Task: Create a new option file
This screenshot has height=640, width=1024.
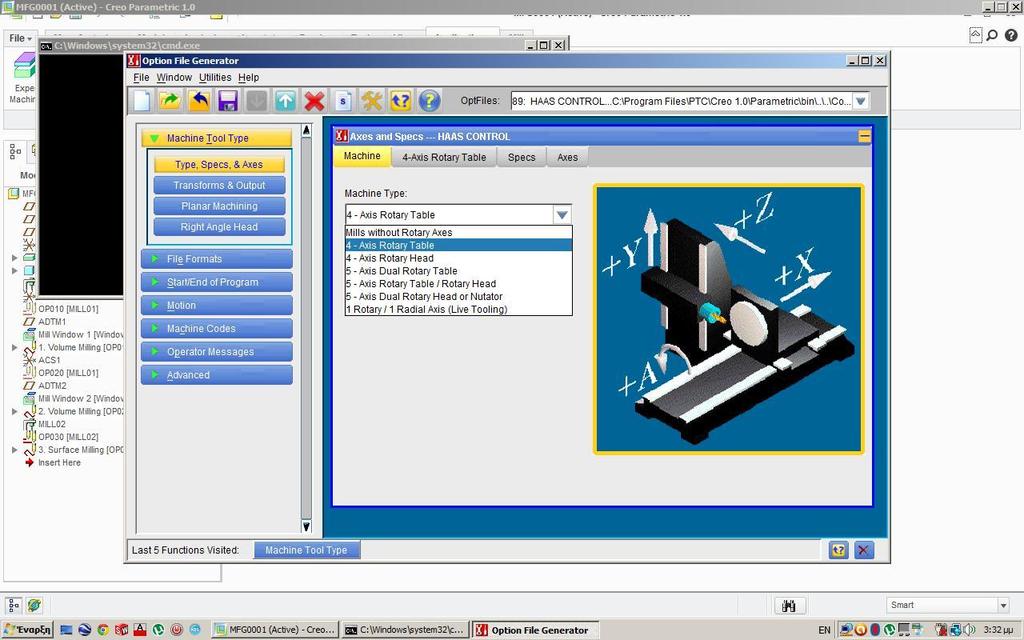Action: pos(142,101)
